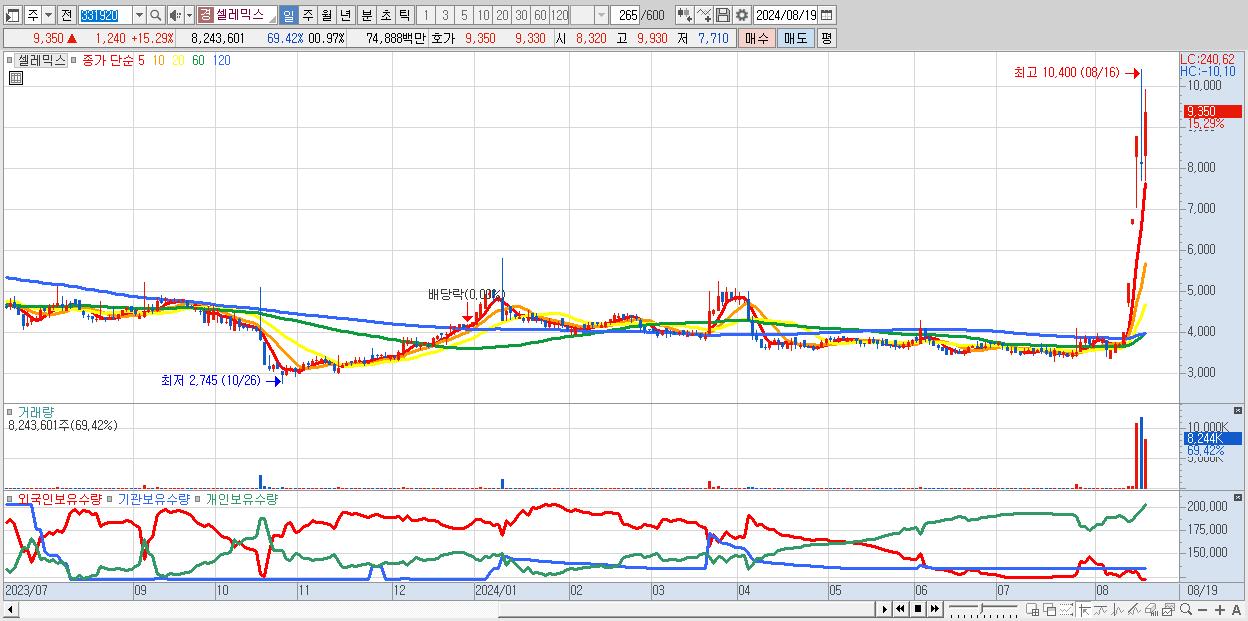Select the 30 interval button
This screenshot has width=1248, height=621.
pyautogui.click(x=521, y=15)
